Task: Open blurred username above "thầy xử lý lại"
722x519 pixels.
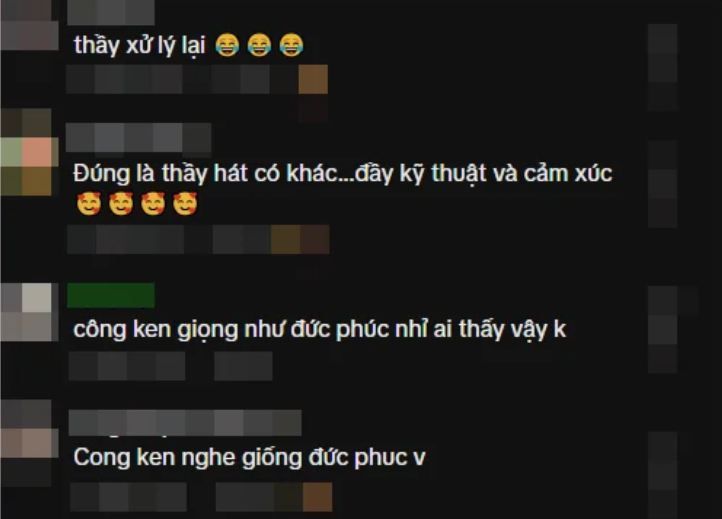Action: 111,13
